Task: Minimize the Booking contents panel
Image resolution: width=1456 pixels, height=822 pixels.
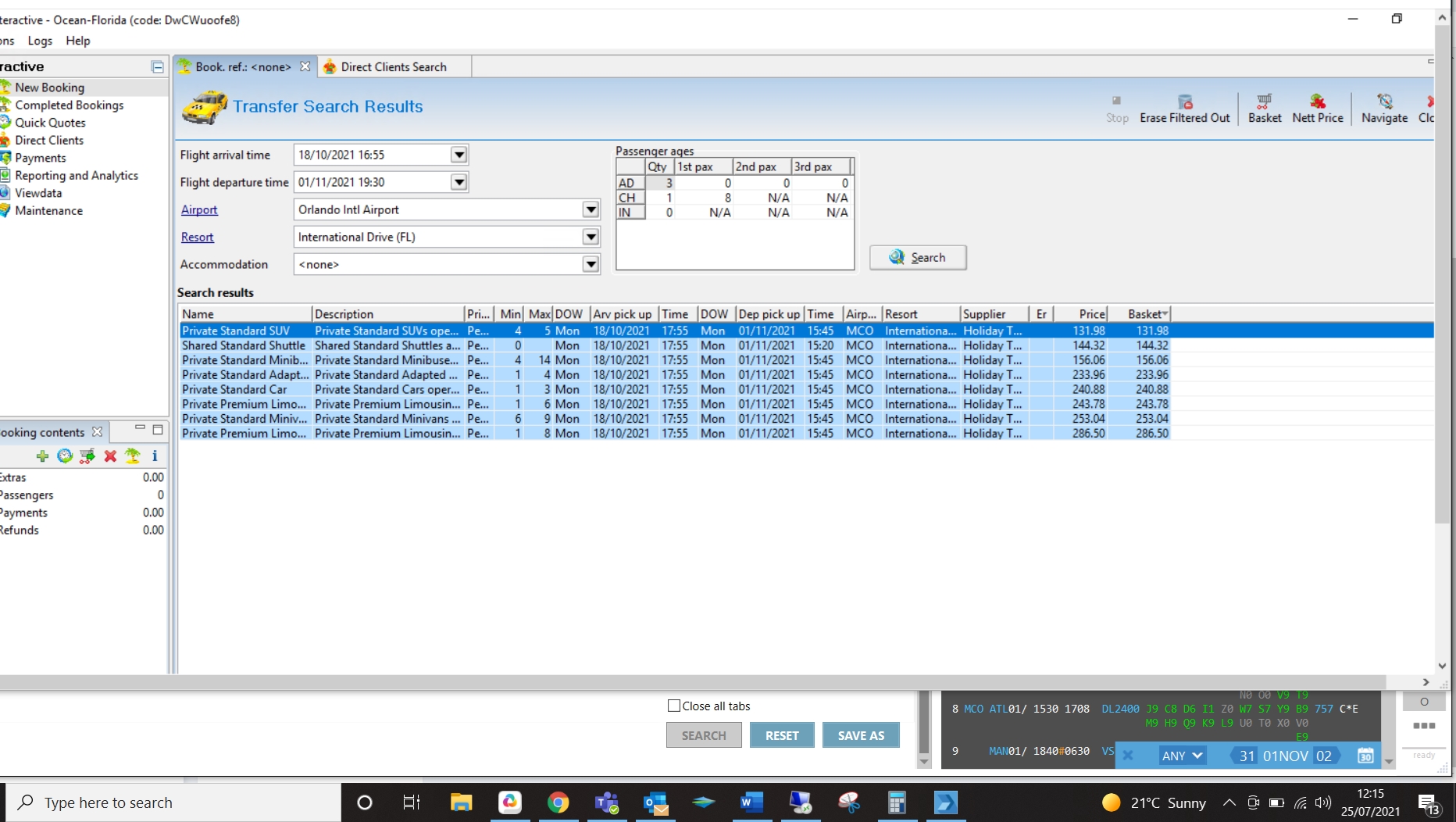Action: click(140, 428)
